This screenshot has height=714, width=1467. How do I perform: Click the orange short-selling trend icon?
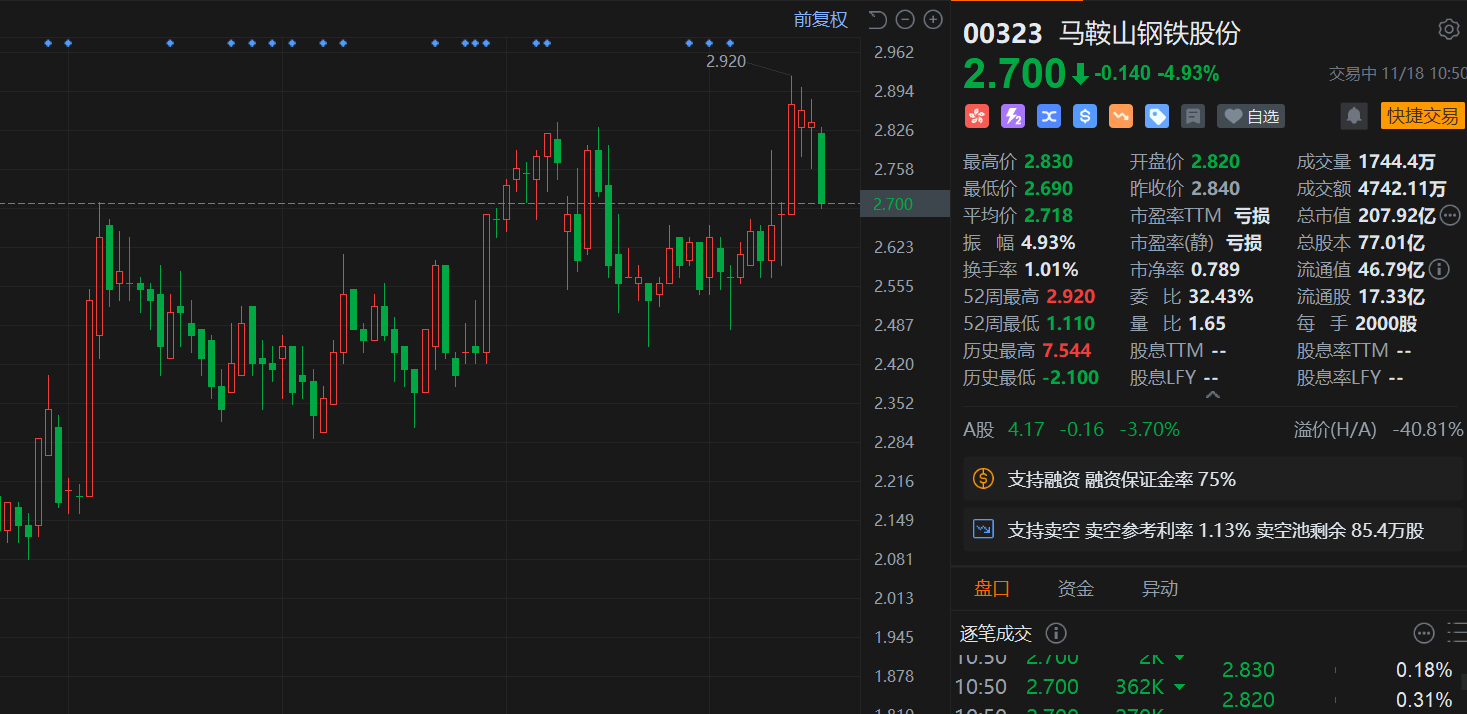[x=1120, y=116]
